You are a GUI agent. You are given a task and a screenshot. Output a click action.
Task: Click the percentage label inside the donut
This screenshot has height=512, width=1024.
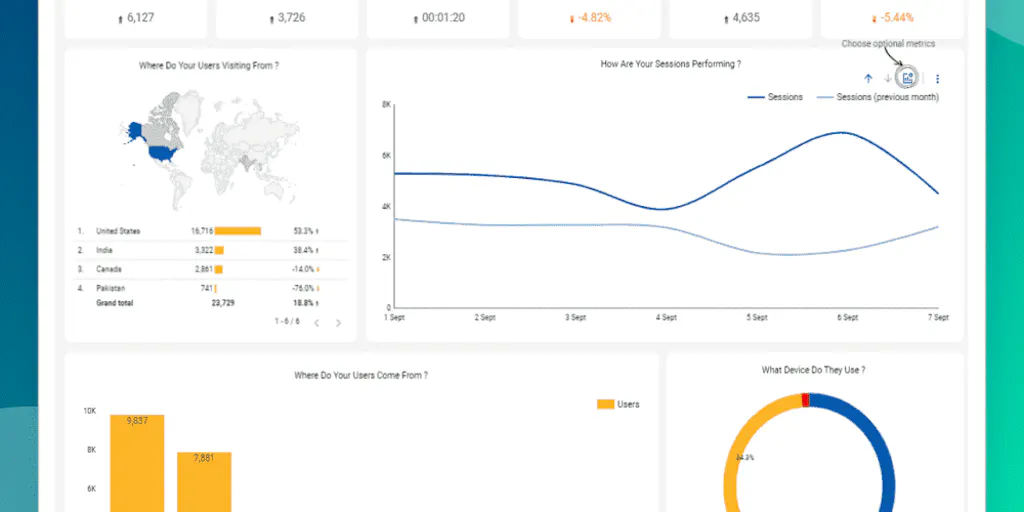coord(745,458)
